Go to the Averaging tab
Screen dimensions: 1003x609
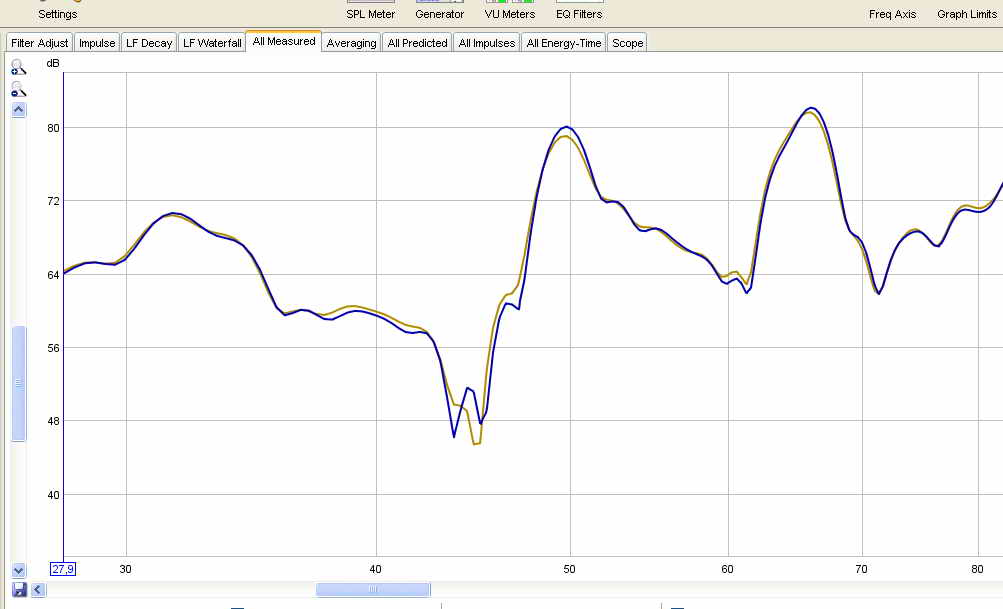351,43
